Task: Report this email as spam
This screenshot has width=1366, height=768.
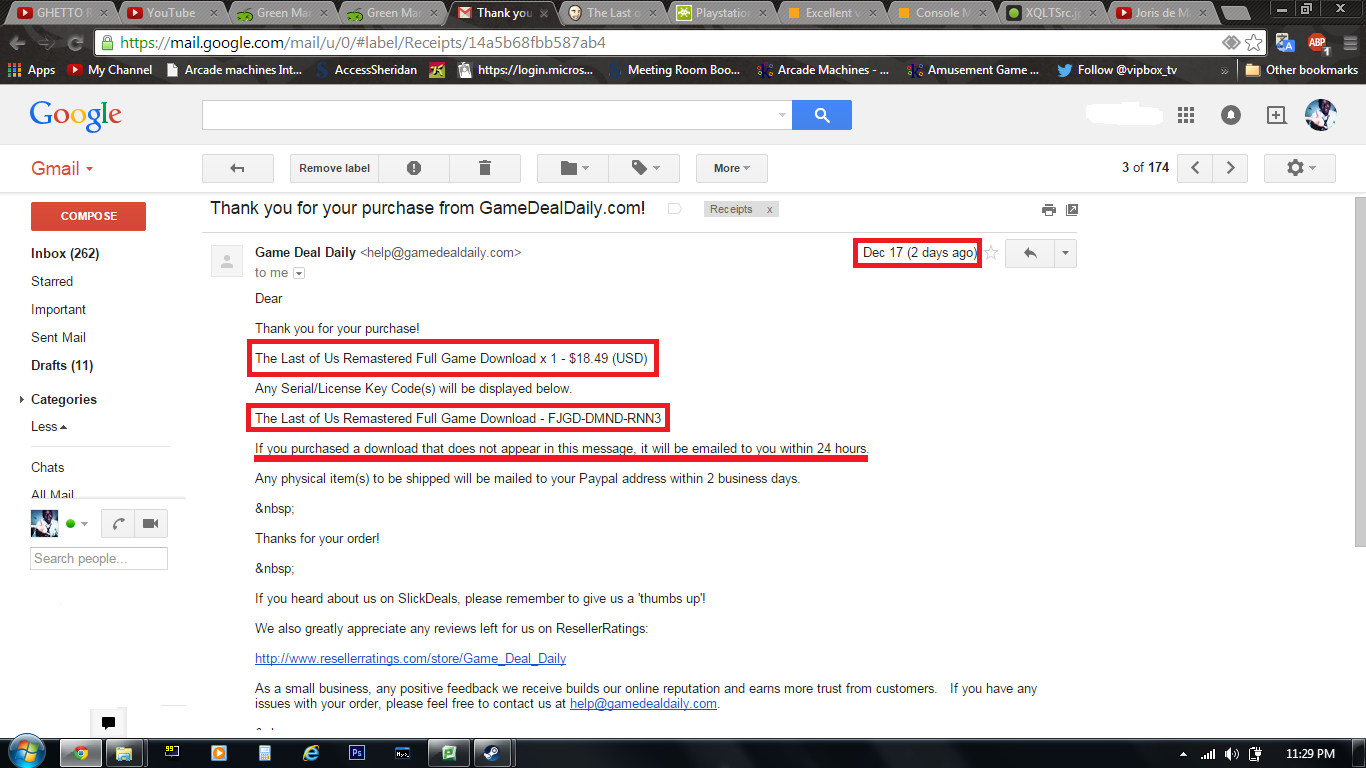Action: pos(414,168)
